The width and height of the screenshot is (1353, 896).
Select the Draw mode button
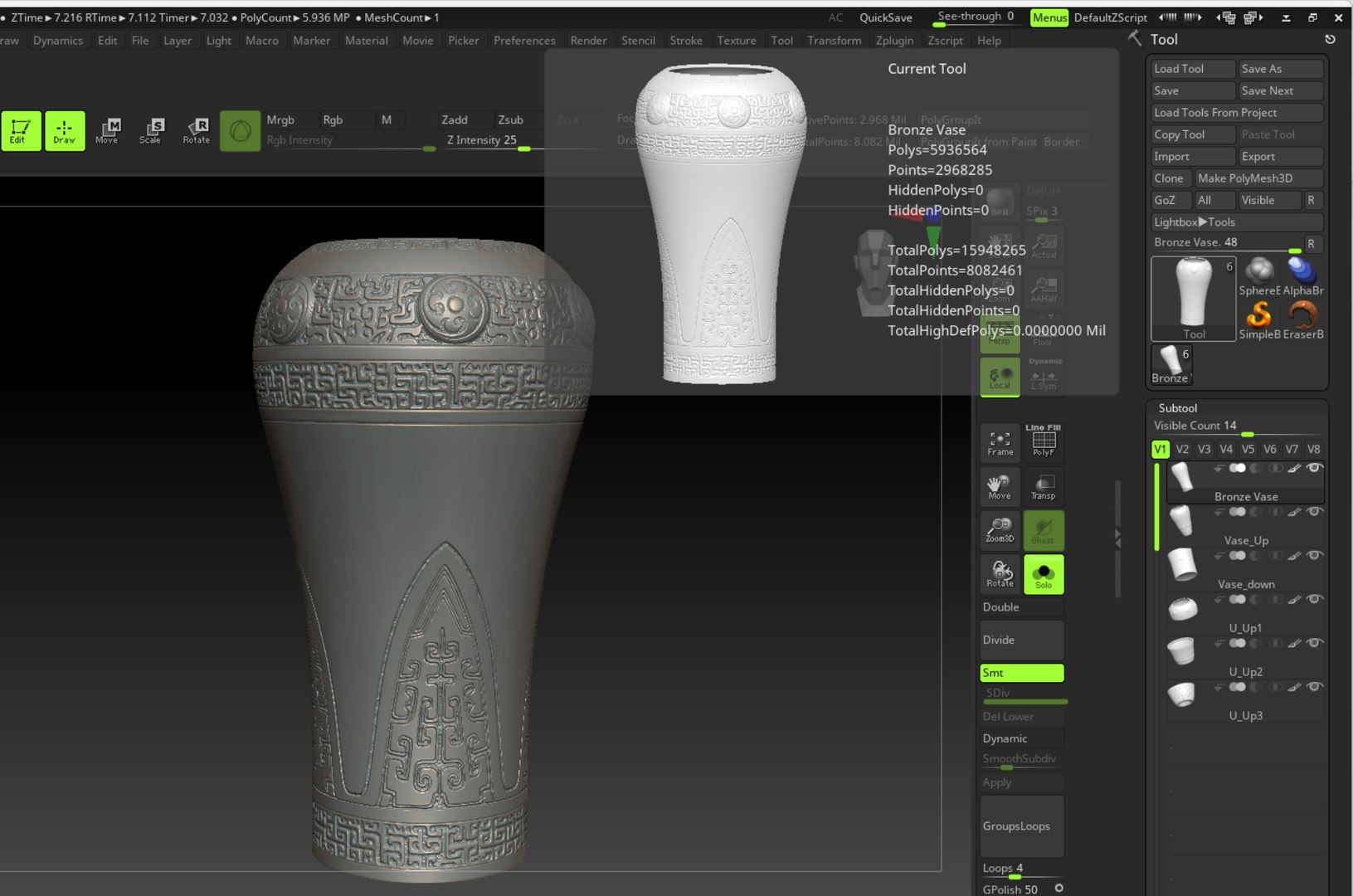(x=64, y=131)
